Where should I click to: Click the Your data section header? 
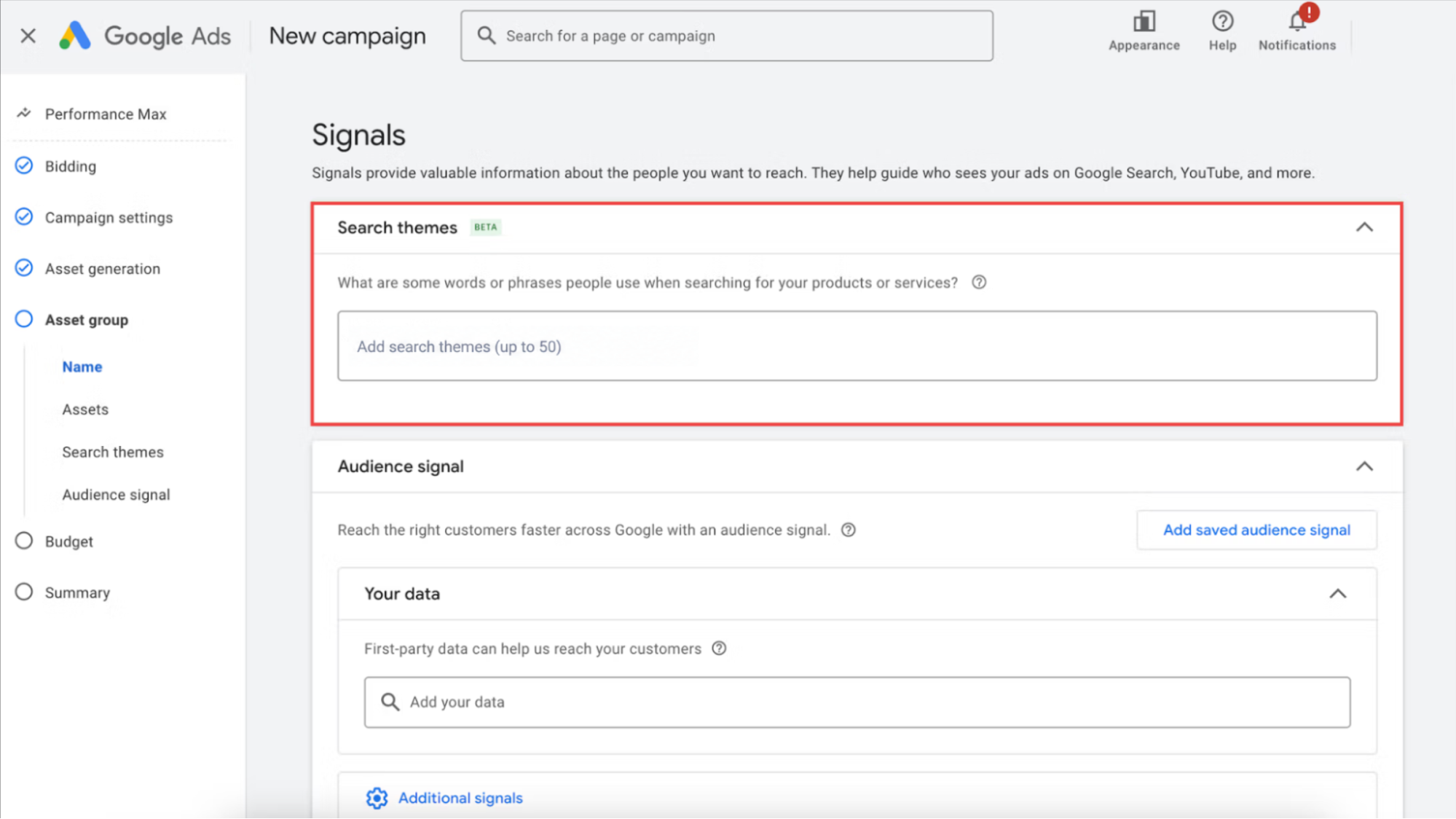[x=857, y=594]
